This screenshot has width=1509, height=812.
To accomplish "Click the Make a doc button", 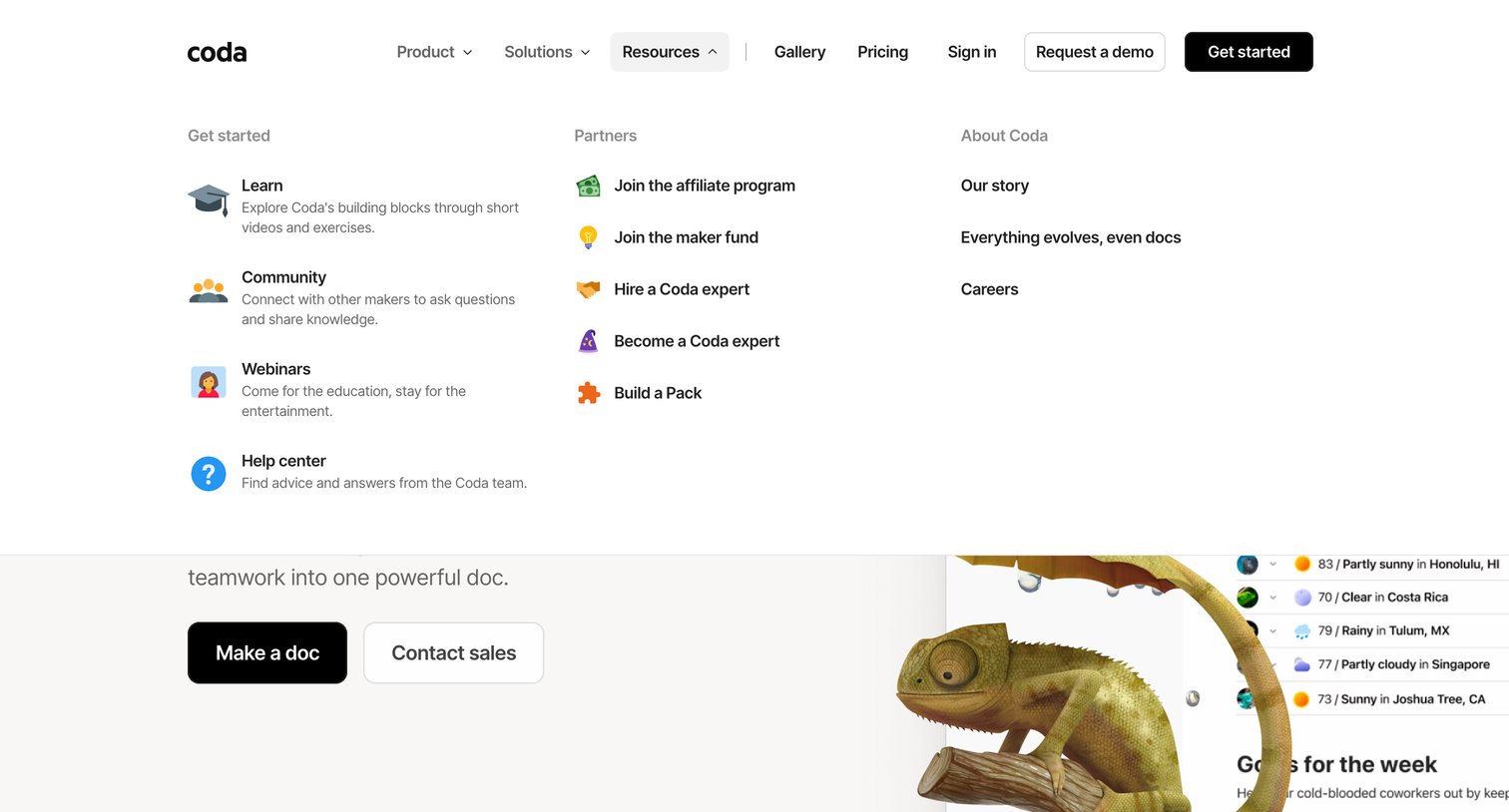I will pyautogui.click(x=267, y=653).
